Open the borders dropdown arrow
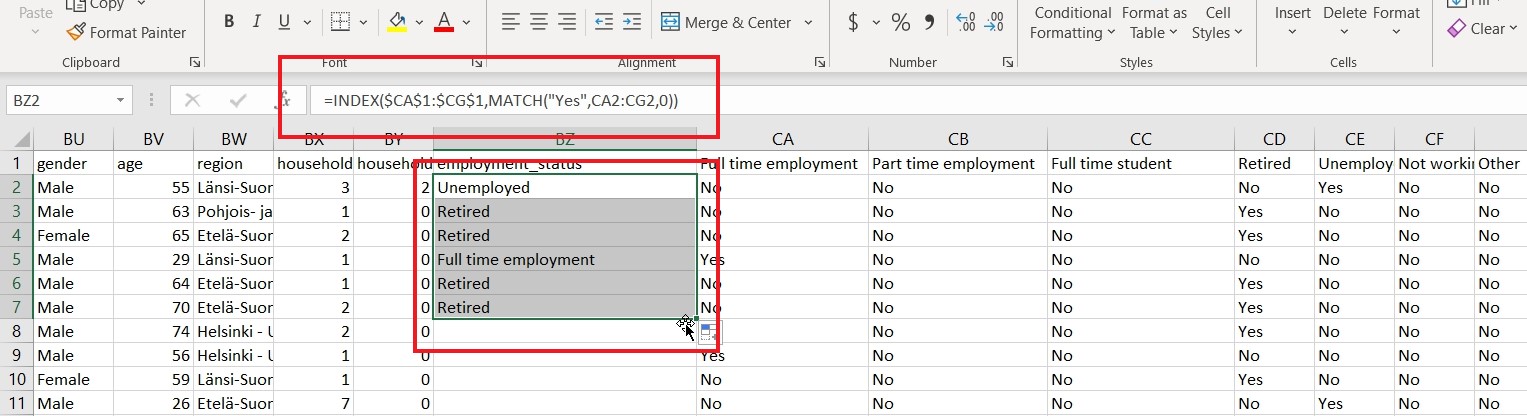 tap(361, 22)
